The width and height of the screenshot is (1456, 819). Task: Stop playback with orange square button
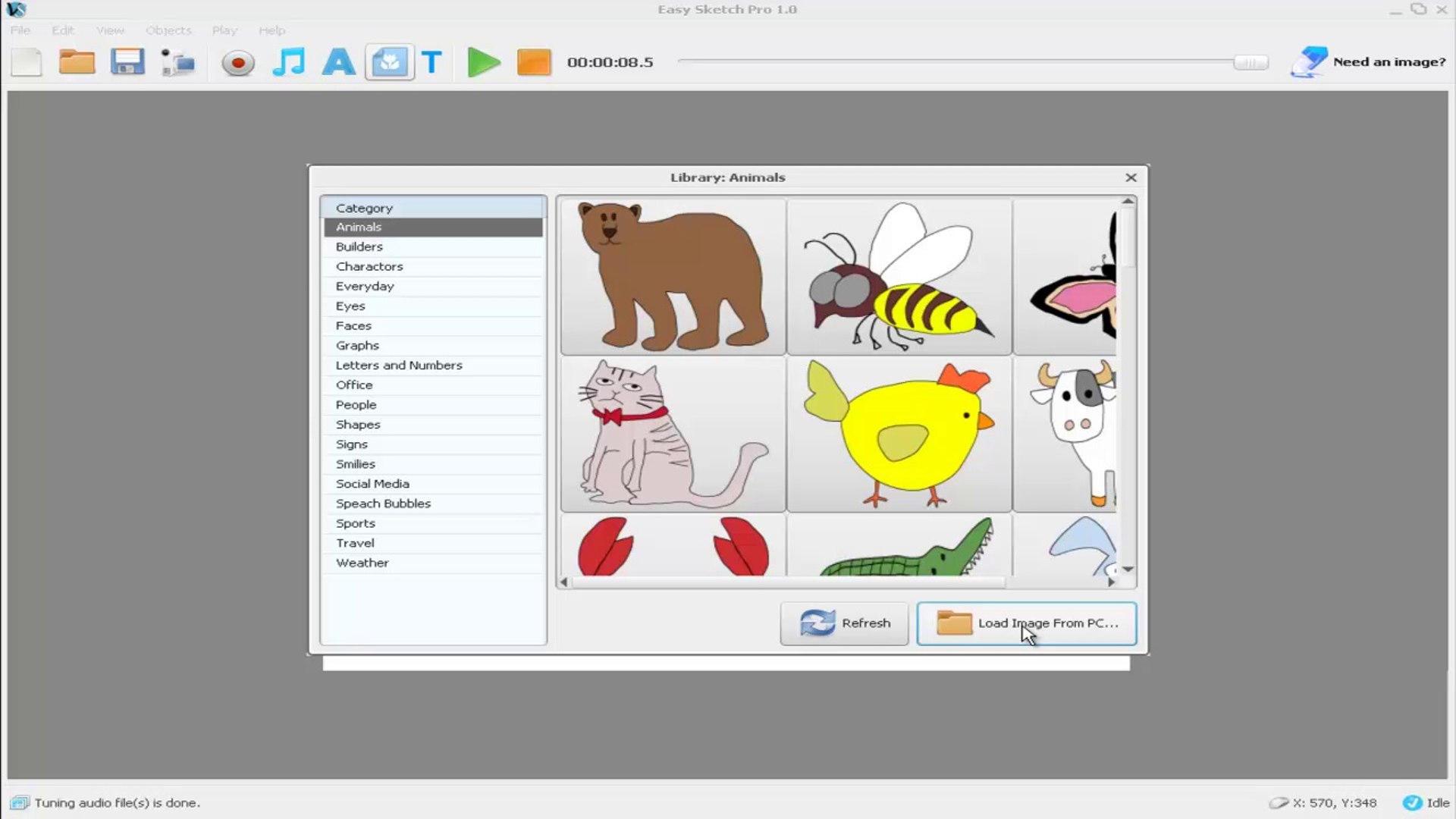pyautogui.click(x=533, y=62)
